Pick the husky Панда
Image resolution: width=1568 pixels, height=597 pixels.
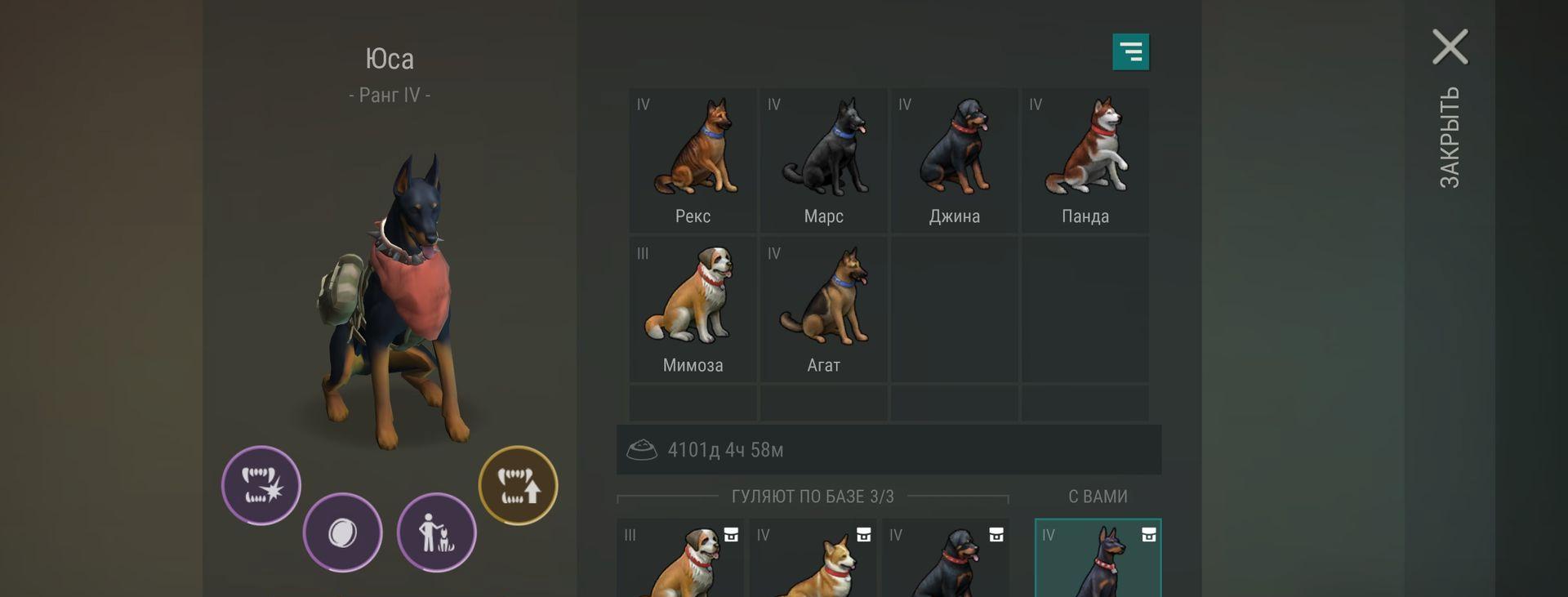1085,161
